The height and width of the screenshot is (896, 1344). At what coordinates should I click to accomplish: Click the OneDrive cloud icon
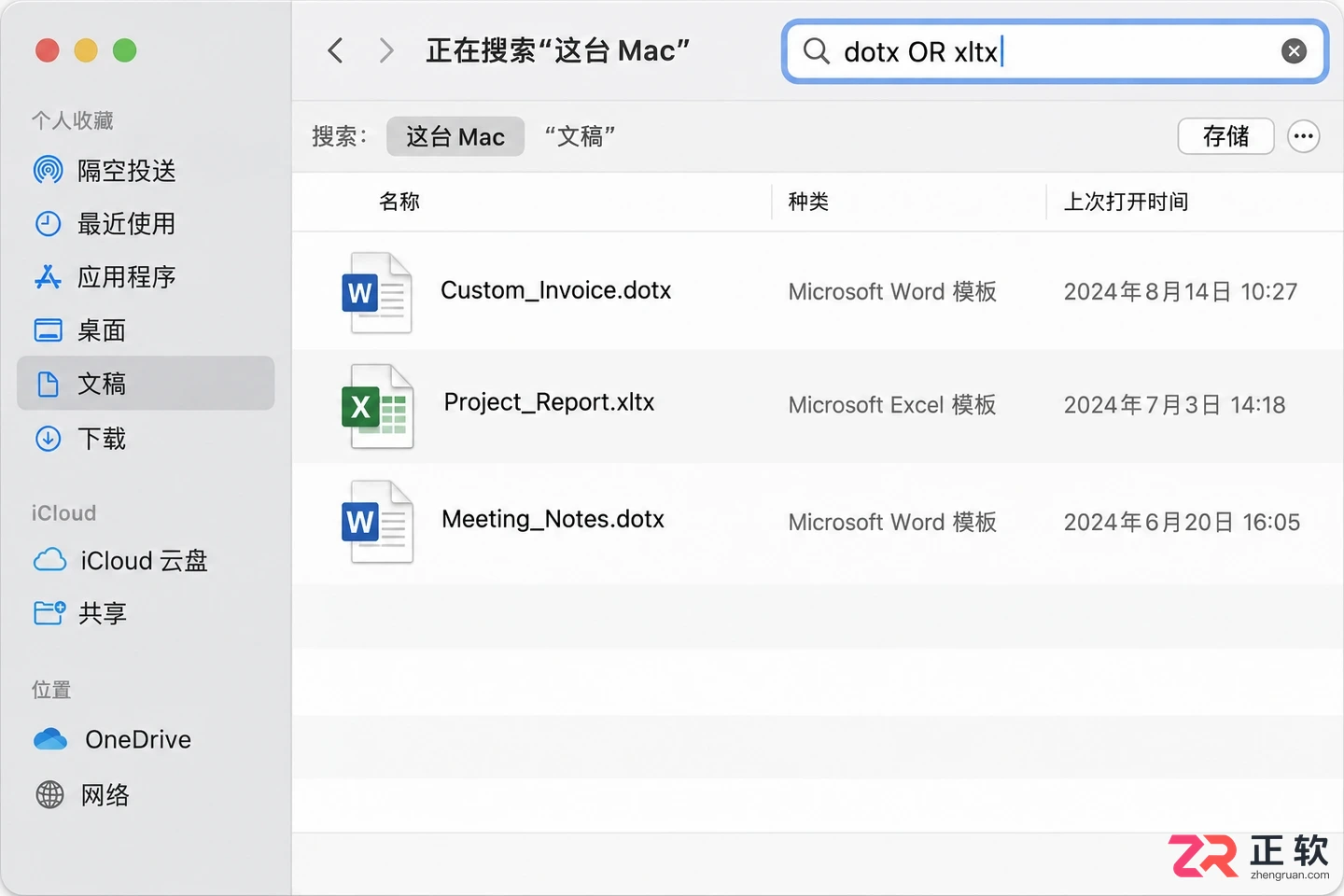click(50, 739)
